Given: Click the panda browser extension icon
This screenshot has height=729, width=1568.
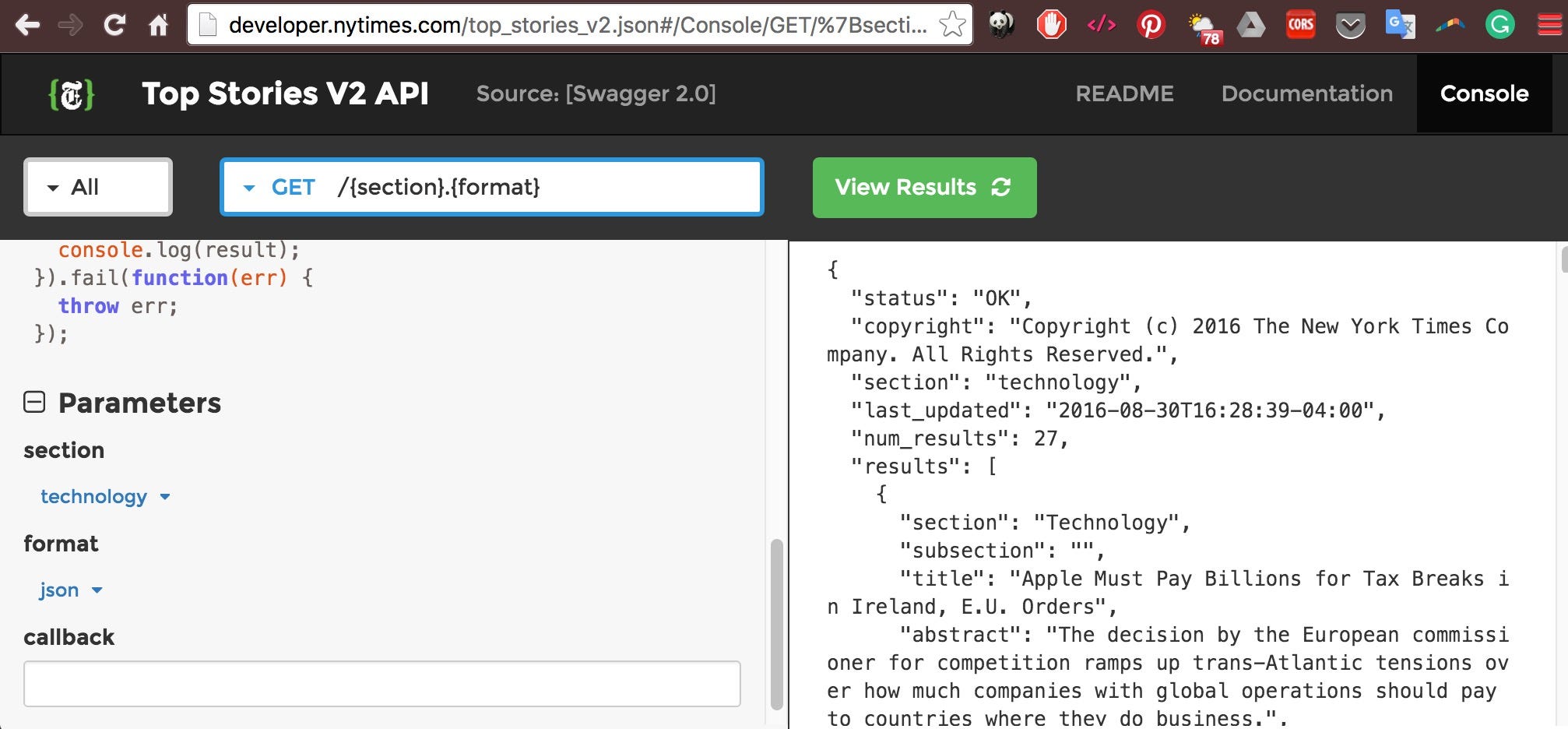Looking at the screenshot, I should [1001, 25].
